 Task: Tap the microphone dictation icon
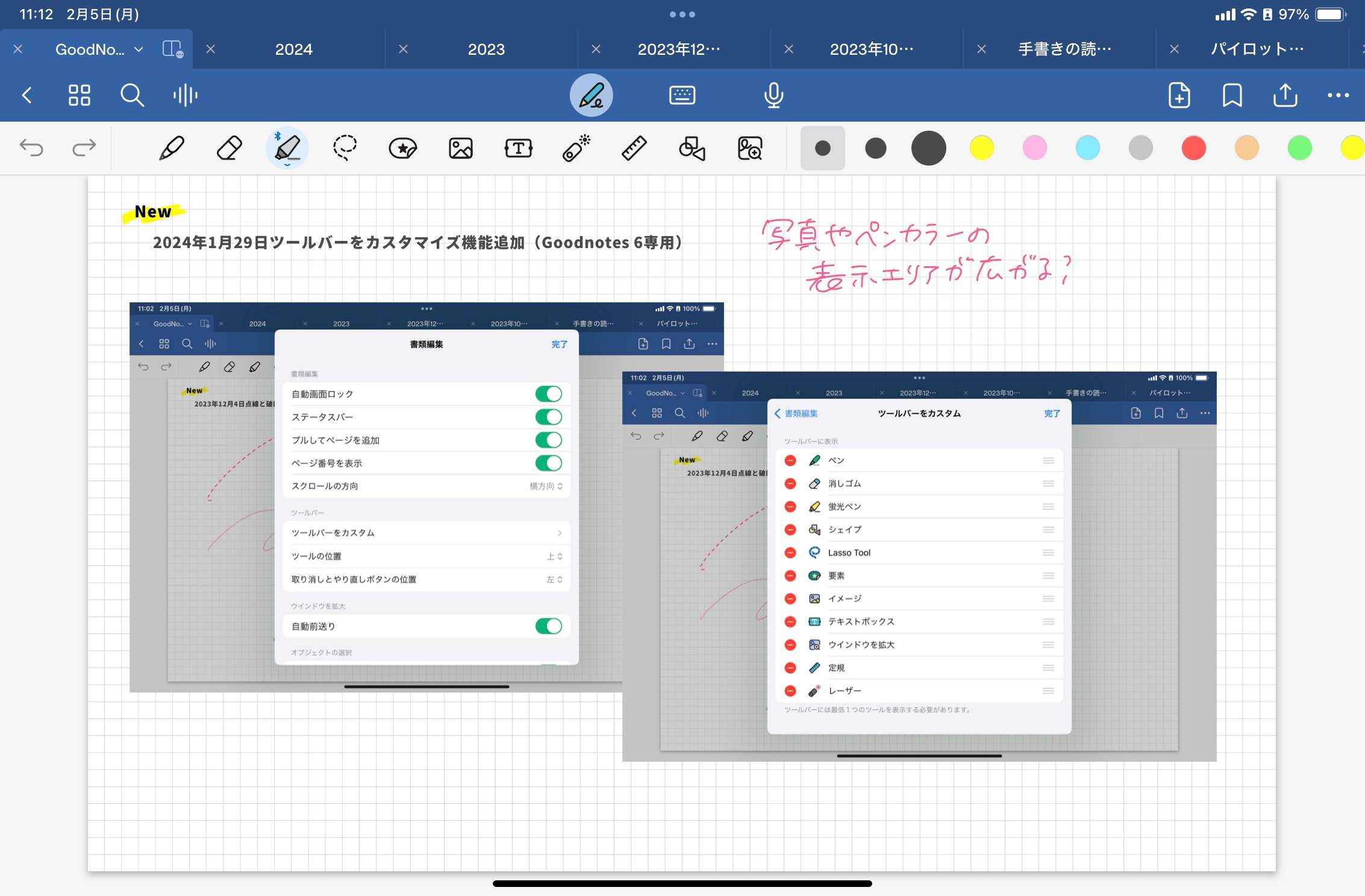tap(773, 95)
